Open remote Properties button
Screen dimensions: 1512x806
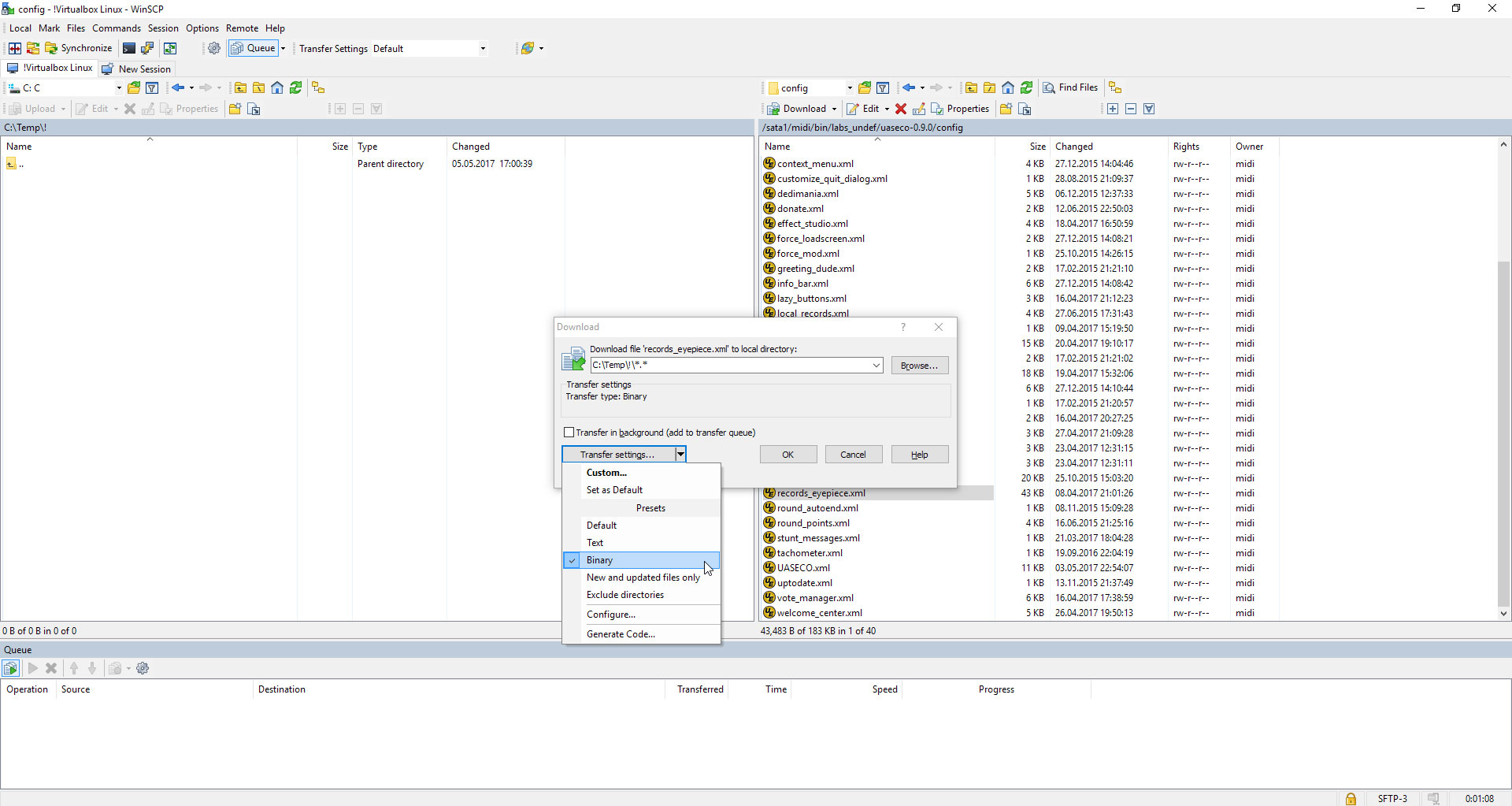pos(960,109)
